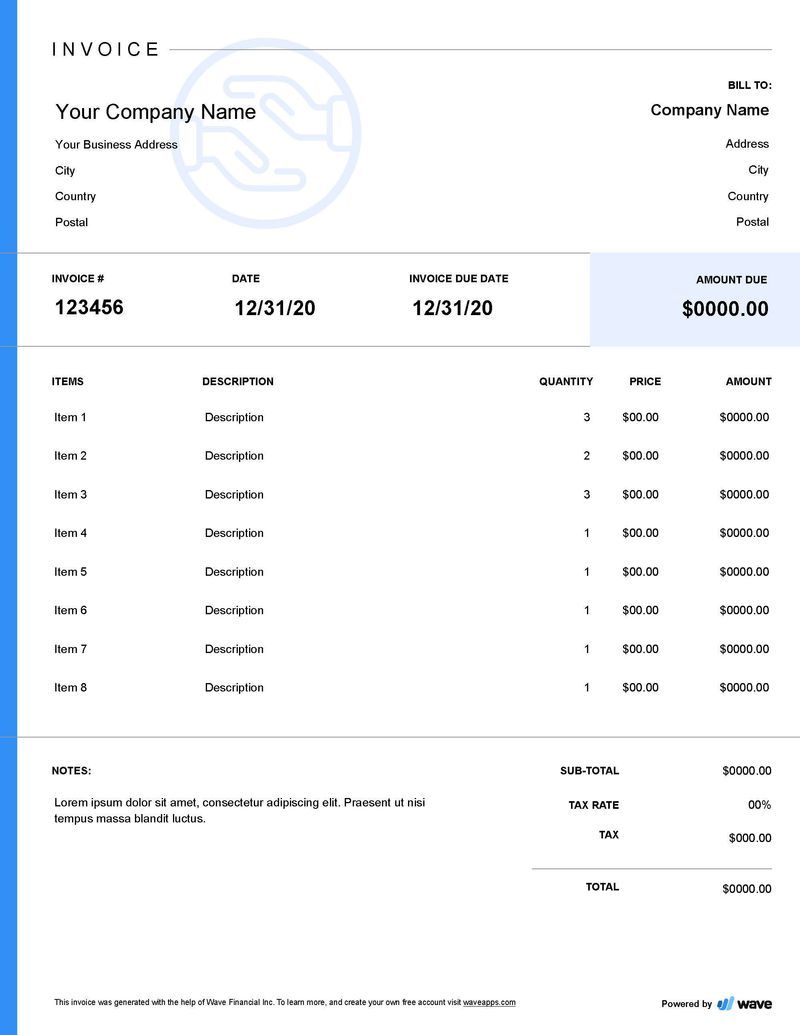Select invoice number 123456
Viewport: 800px width, 1035px height.
pyautogui.click(x=89, y=307)
